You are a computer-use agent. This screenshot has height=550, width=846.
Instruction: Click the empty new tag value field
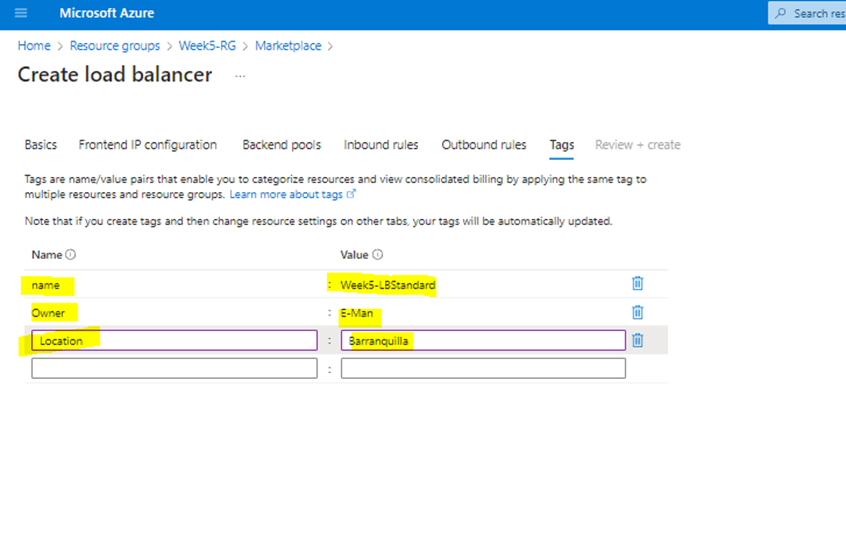click(x=483, y=369)
